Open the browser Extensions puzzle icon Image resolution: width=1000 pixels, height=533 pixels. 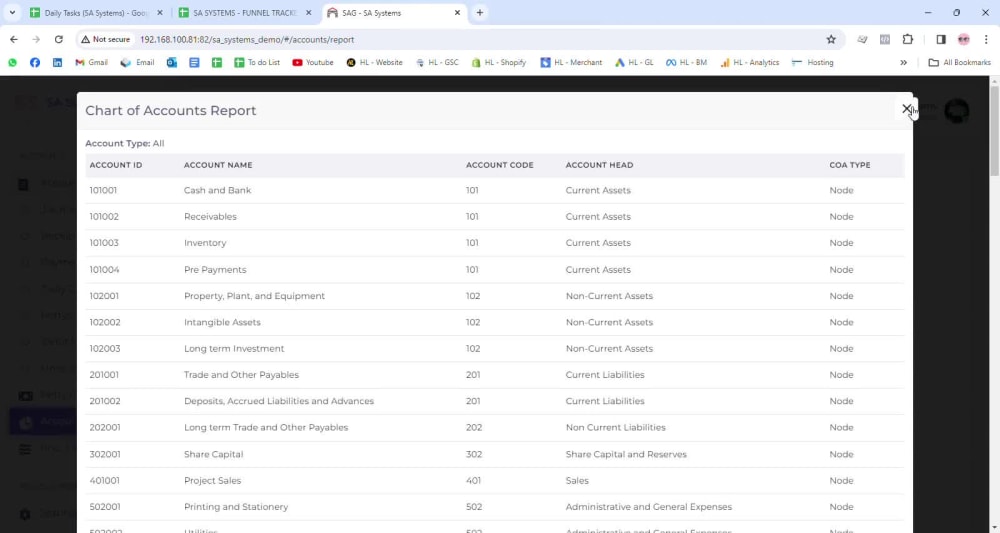(908, 40)
